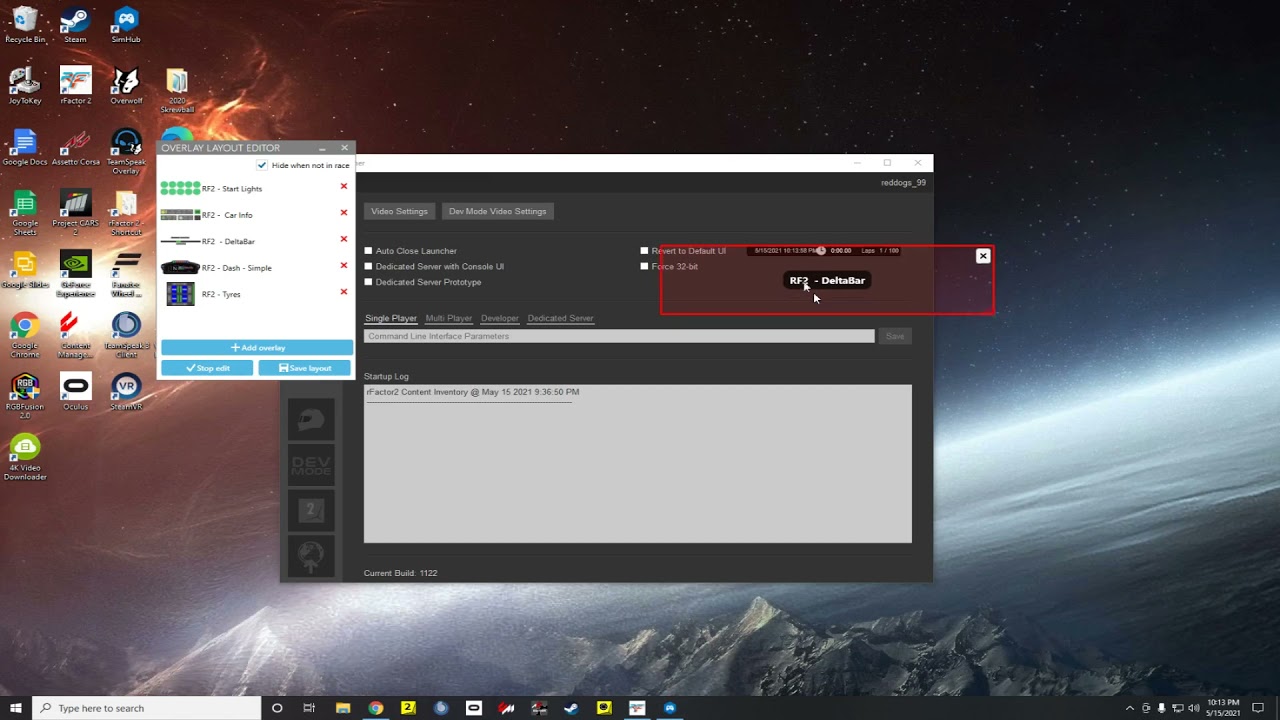Enable Dedicated Server Prototype option
The width and height of the screenshot is (1280, 720).
[368, 282]
